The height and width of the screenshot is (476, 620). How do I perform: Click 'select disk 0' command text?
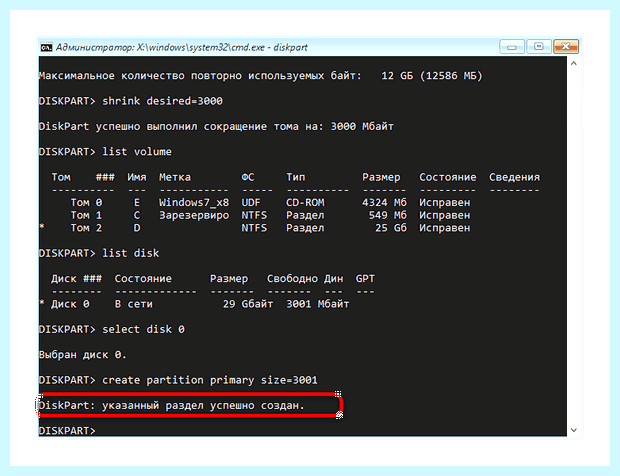point(143,329)
